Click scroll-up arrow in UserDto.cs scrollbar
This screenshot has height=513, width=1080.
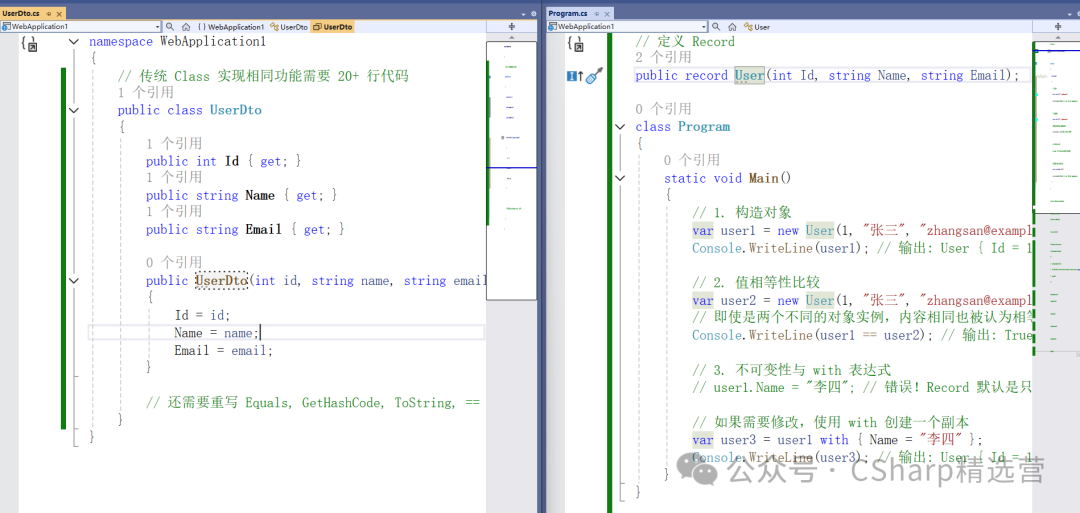(512, 36)
